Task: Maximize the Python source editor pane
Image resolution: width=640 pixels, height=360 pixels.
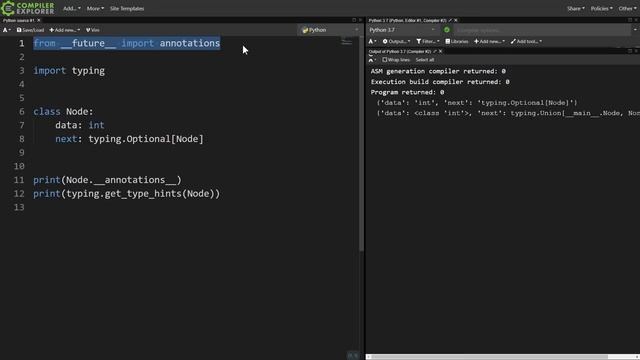Action: 354,20
